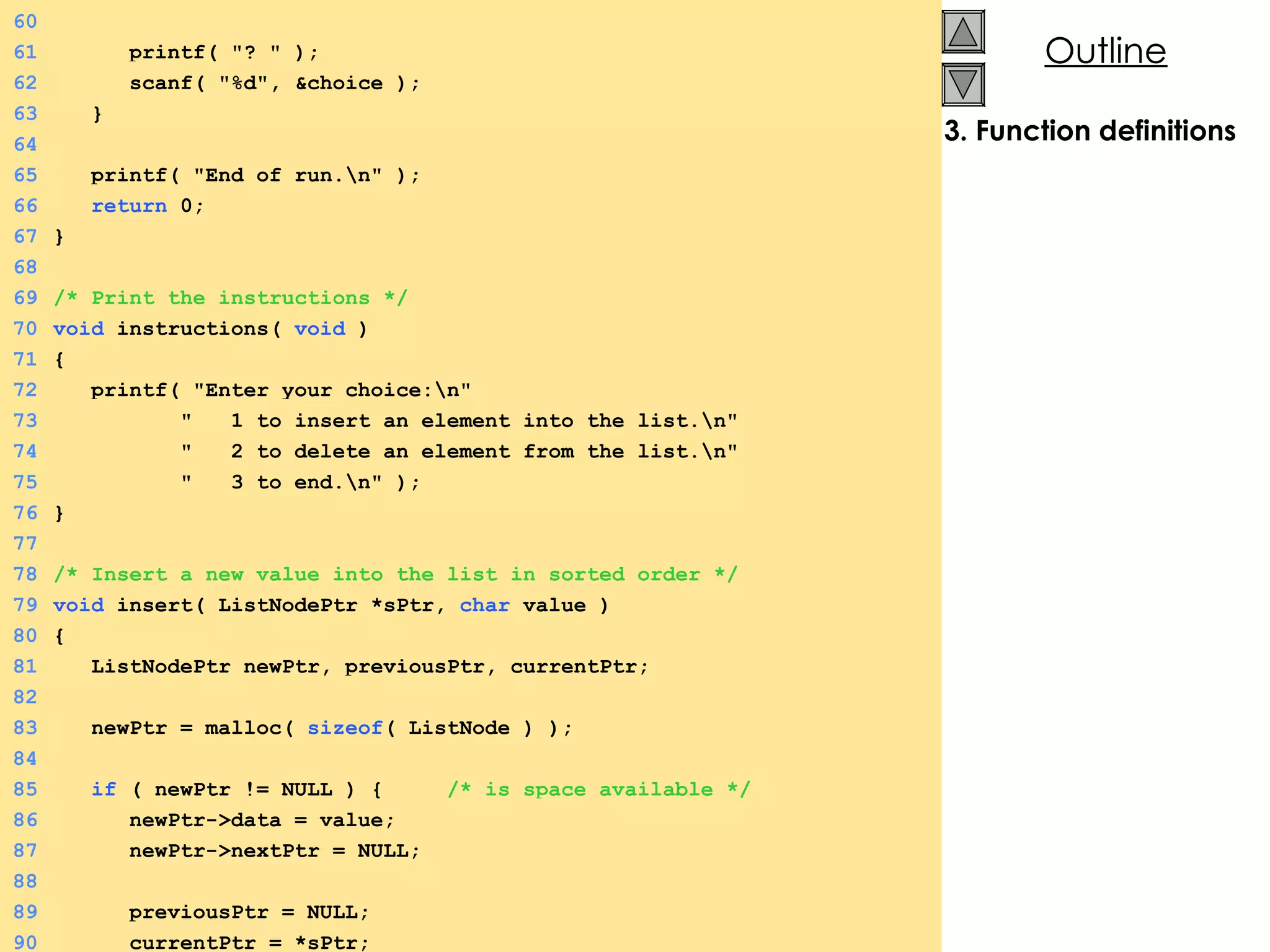
Task: Click the down triangle navigation button
Action: coord(963,84)
